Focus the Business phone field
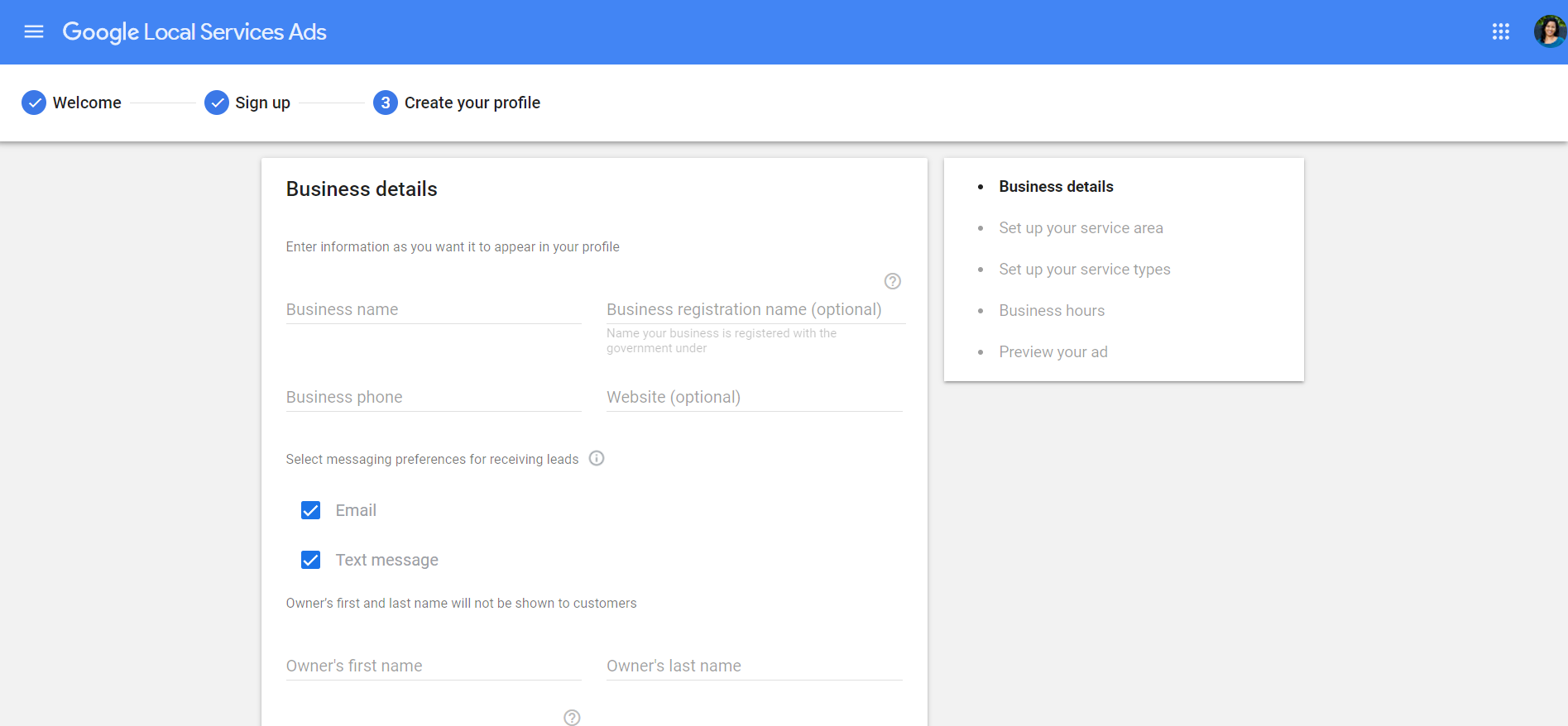Viewport: 1568px width, 726px height. pyautogui.click(x=434, y=397)
